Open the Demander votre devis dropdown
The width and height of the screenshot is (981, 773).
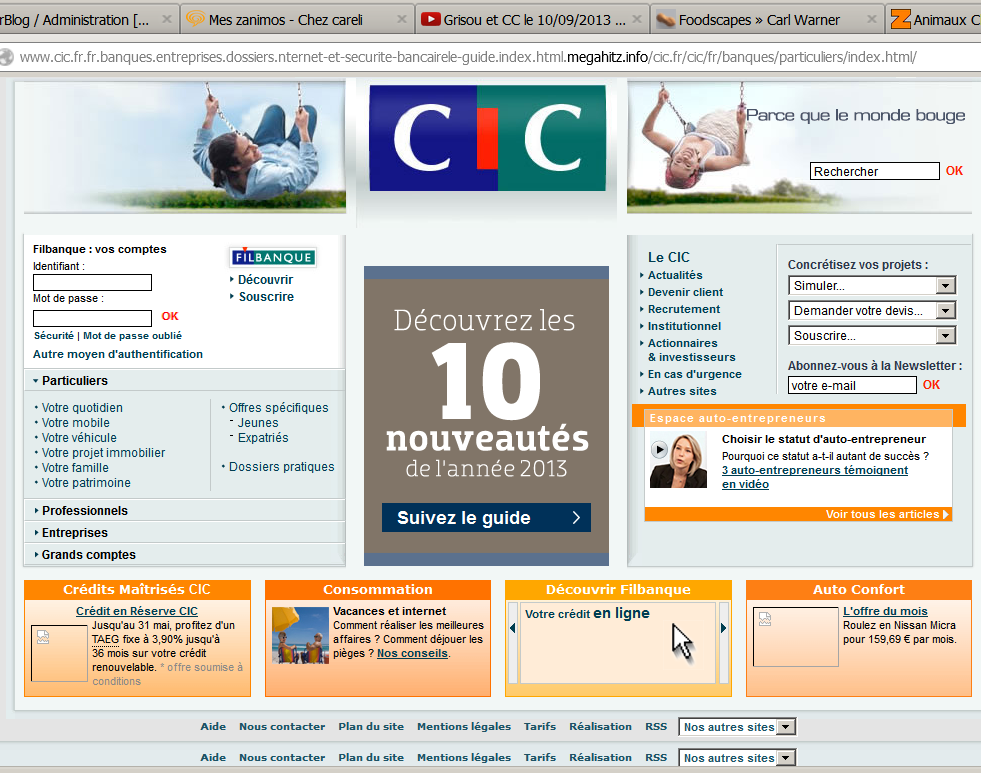pos(872,311)
